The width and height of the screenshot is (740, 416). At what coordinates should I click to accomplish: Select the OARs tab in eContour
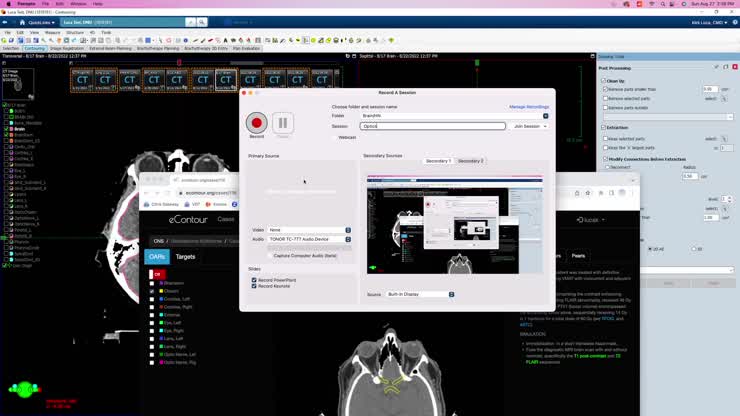coord(157,257)
